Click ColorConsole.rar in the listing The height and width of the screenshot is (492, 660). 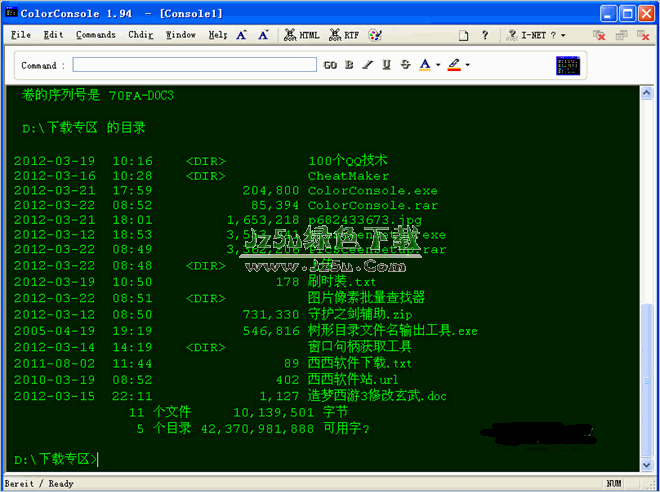pyautogui.click(x=373, y=205)
